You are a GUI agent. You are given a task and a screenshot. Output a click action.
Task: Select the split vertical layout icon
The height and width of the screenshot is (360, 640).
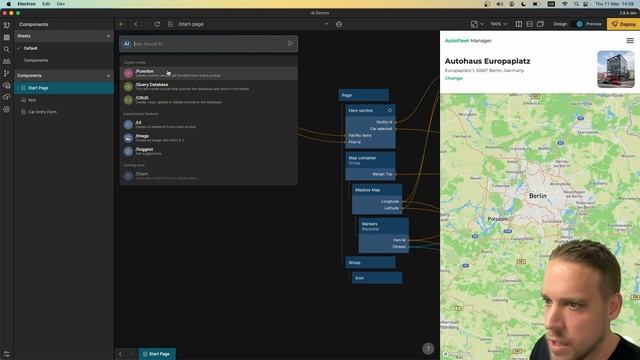click(x=519, y=24)
